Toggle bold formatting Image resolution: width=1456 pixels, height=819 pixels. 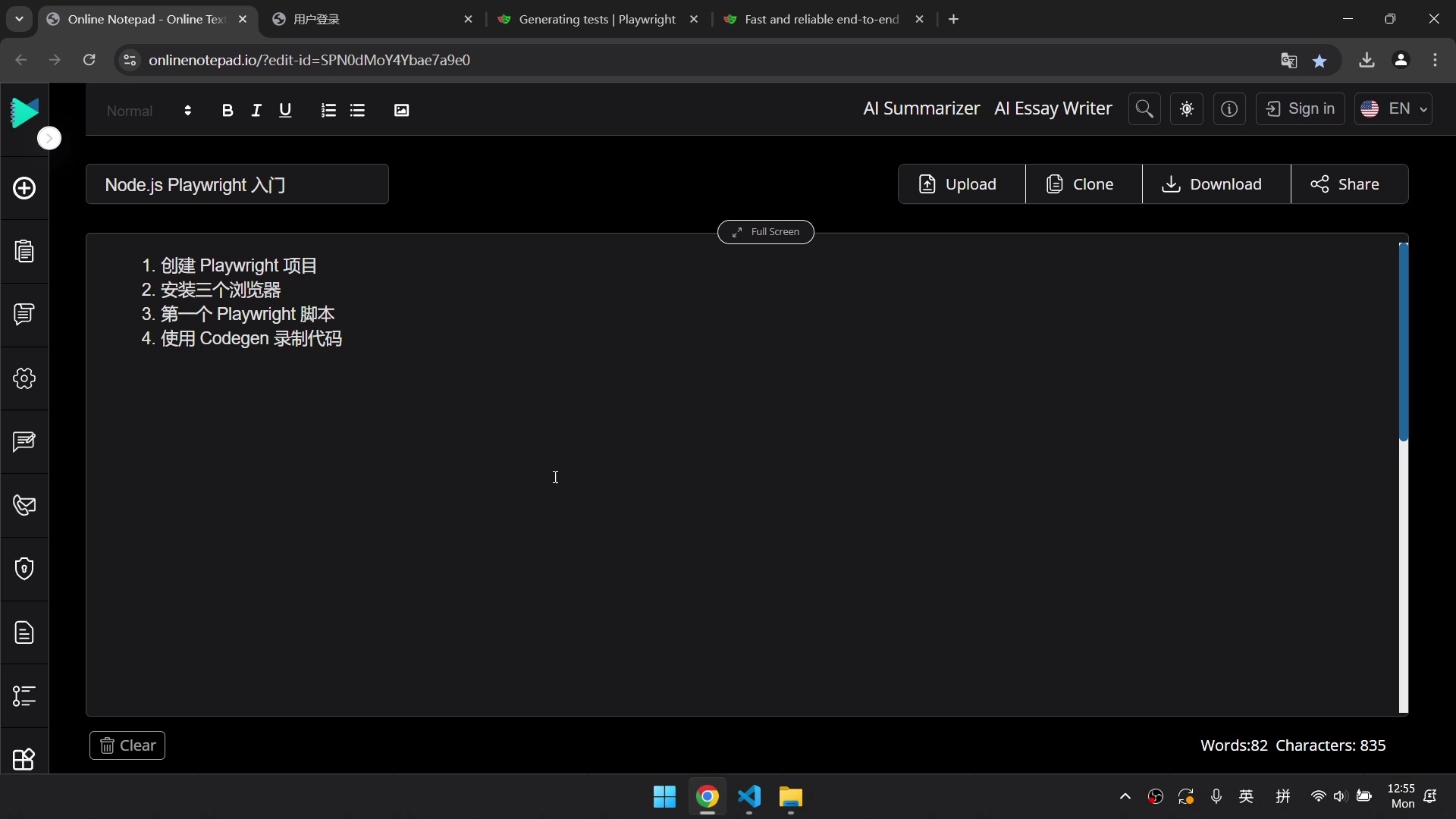(x=227, y=110)
